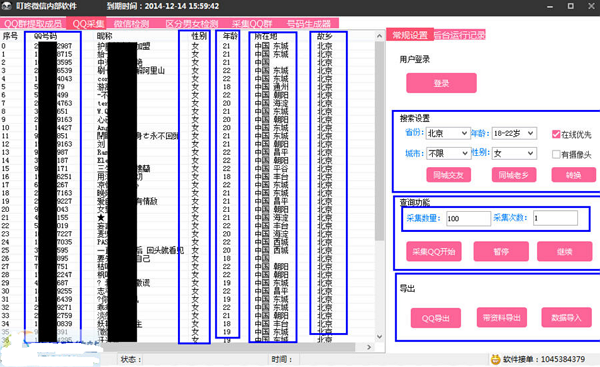Maximize the application window
The image size is (600, 367).
[x=571, y=6]
